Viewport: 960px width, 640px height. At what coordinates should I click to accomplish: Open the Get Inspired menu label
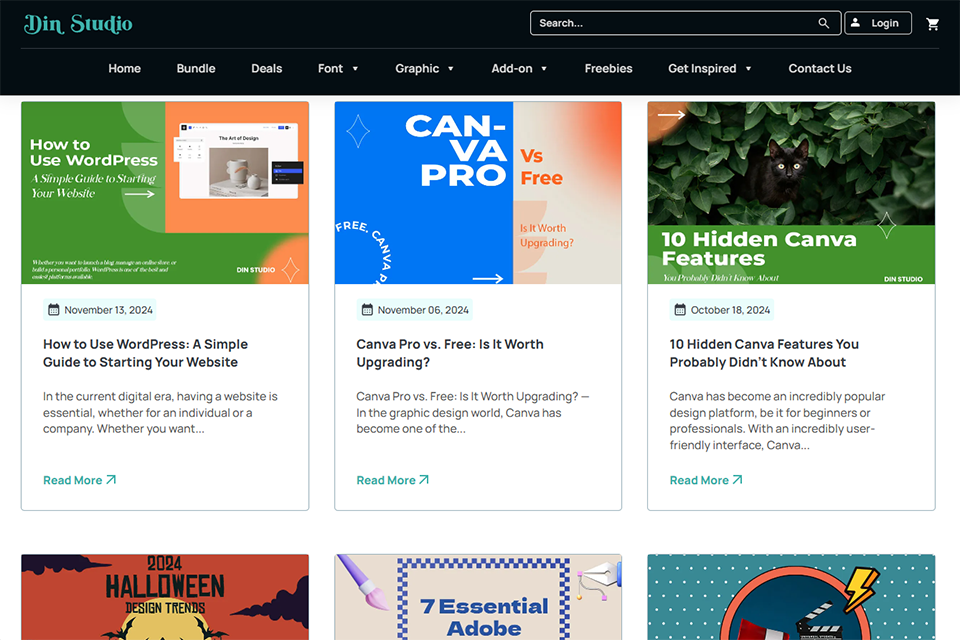(x=702, y=69)
